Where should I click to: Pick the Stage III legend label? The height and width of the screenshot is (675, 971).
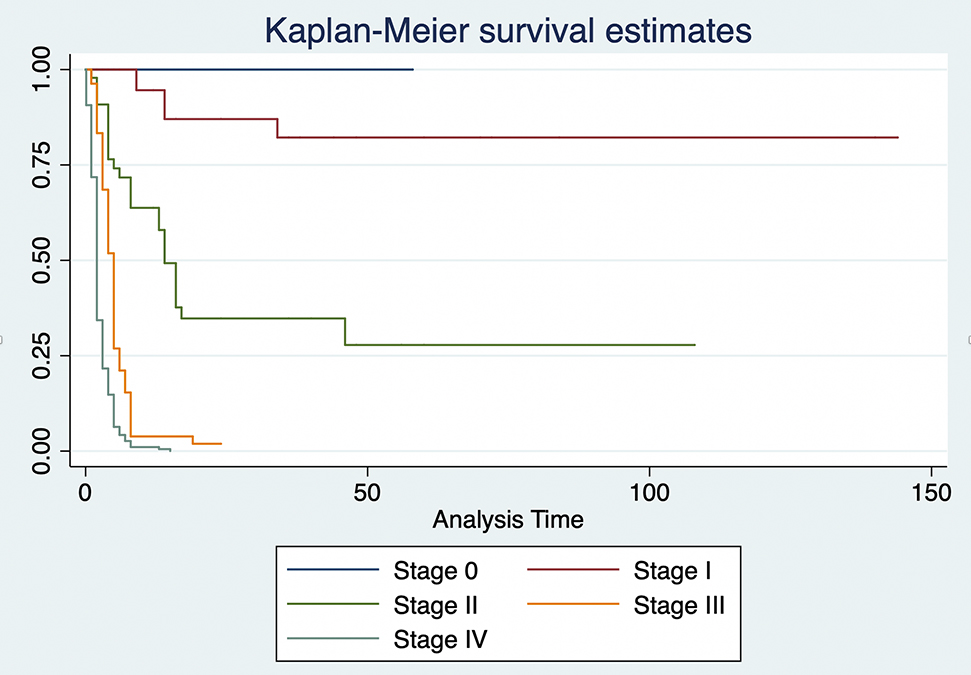678,604
